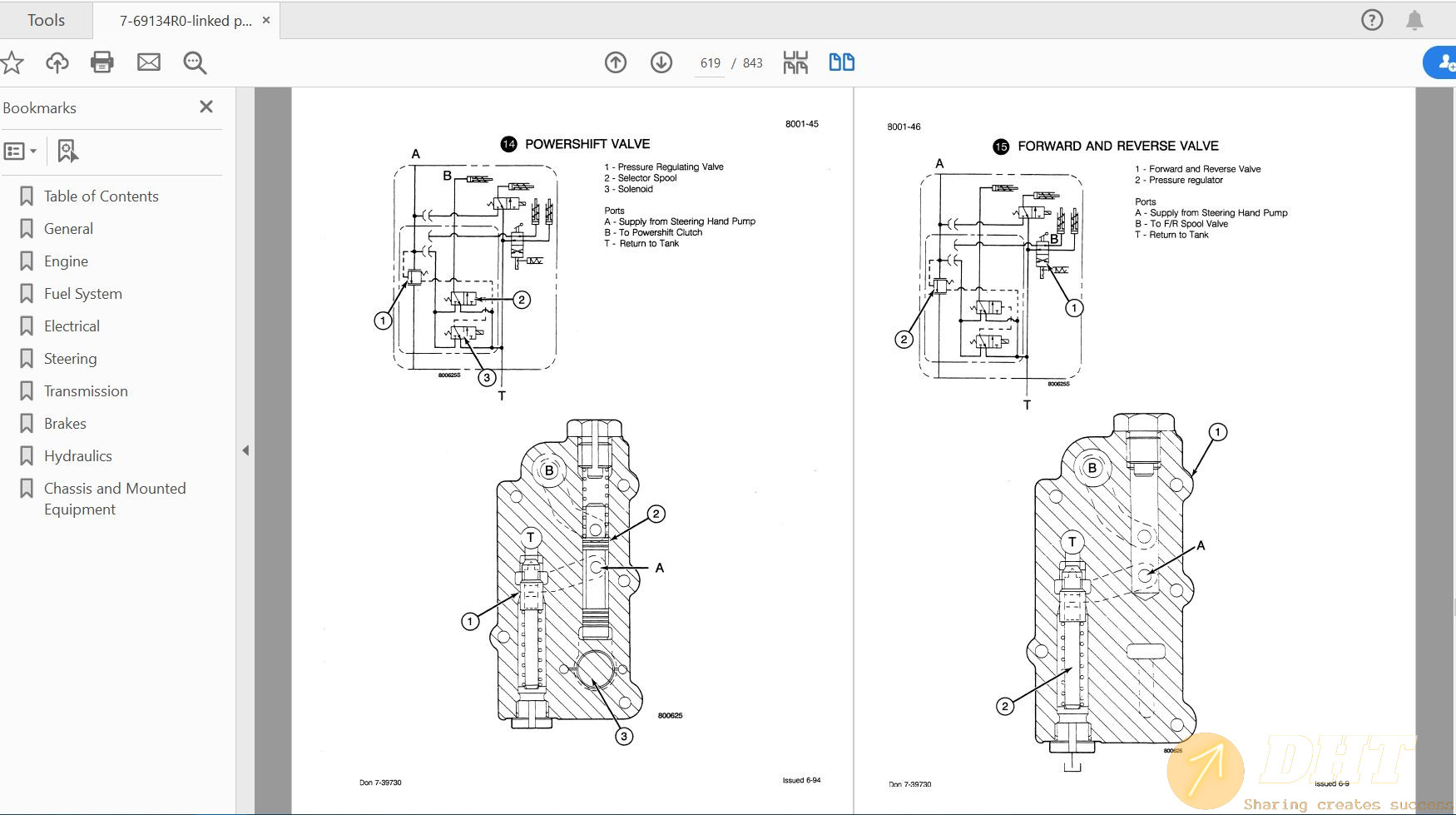Go to next page with down arrow
The image size is (1456, 815).
[661, 62]
